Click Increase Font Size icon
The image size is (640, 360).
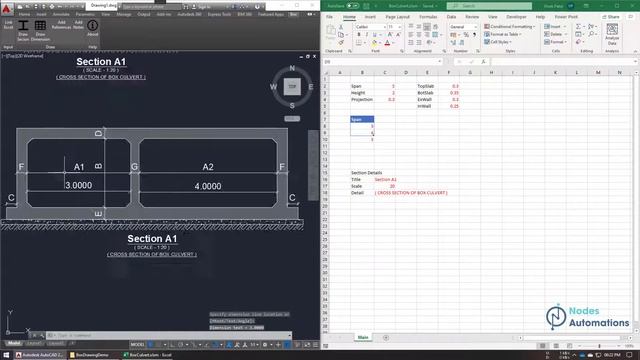(x=390, y=35)
